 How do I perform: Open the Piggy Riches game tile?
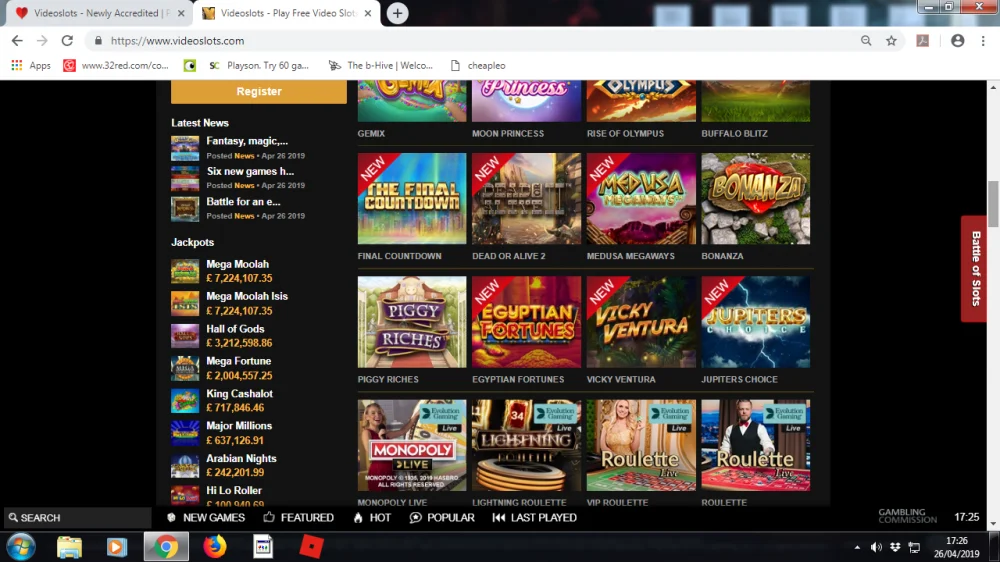[412, 322]
